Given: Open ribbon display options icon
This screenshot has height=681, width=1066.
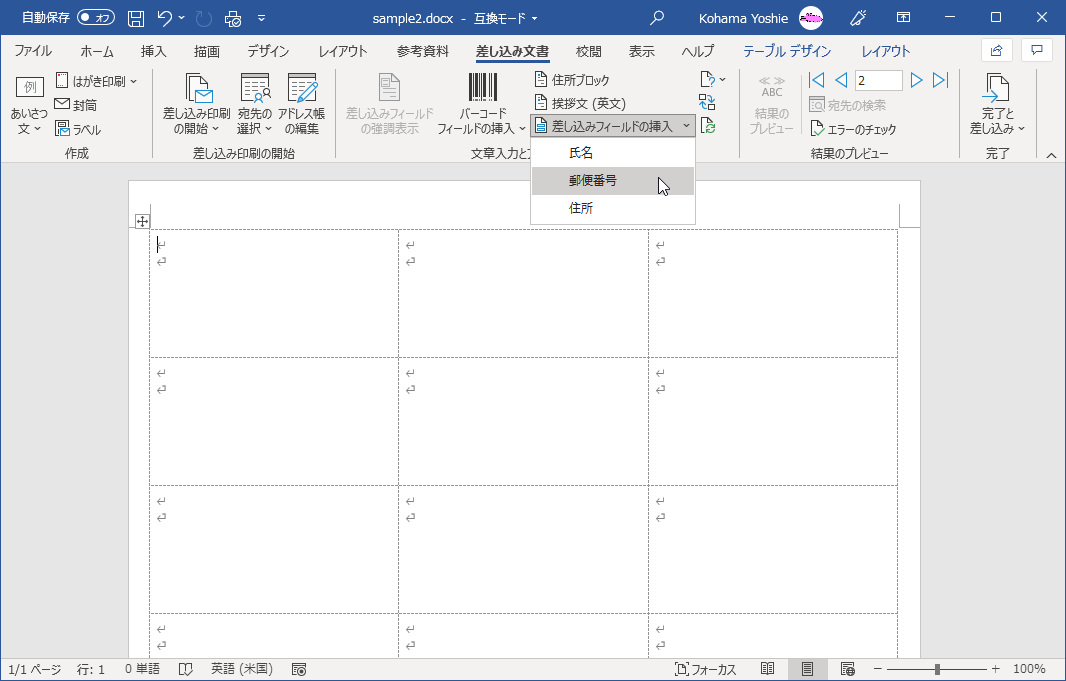Looking at the screenshot, I should coord(904,18).
